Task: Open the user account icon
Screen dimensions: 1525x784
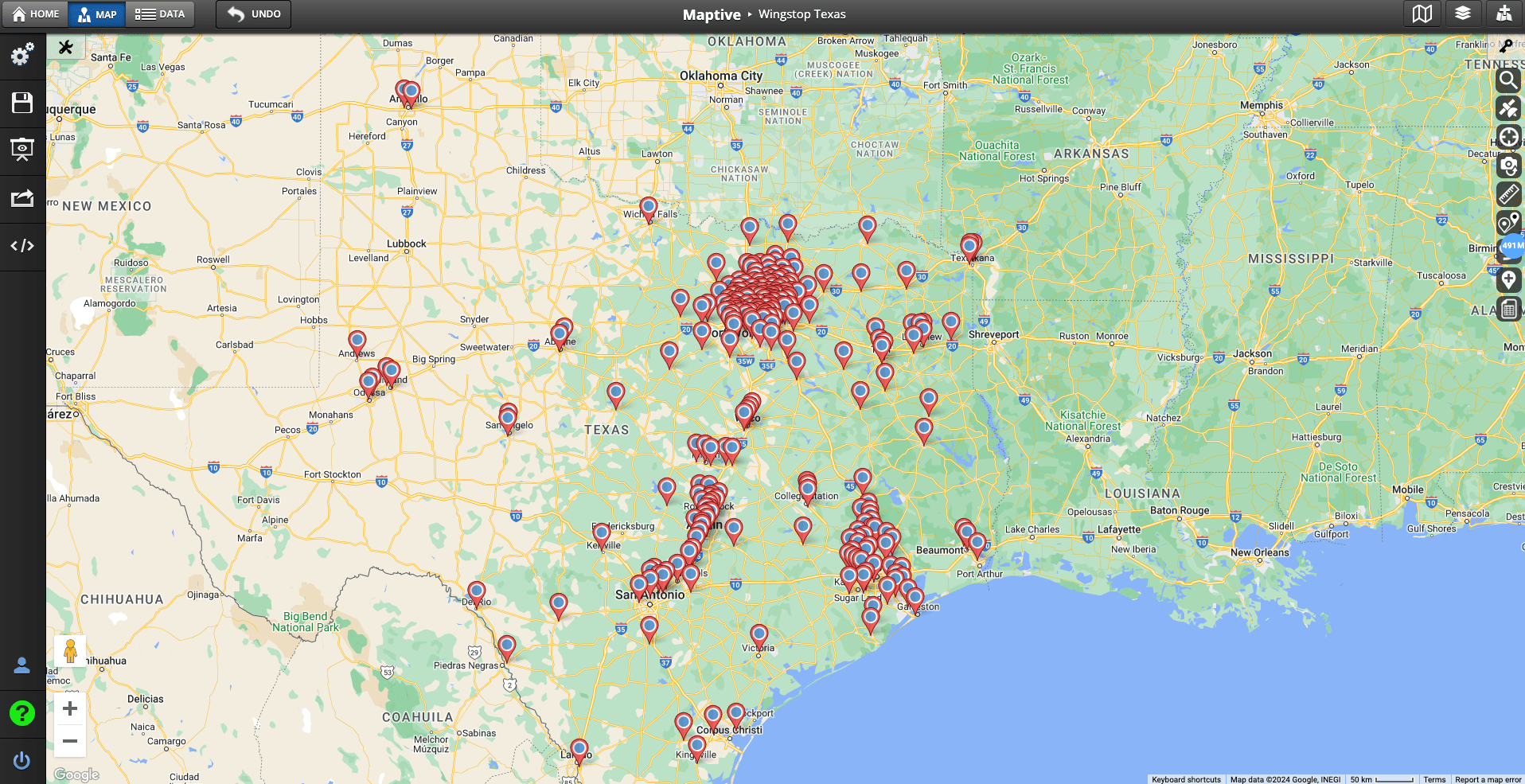Action: (x=22, y=665)
